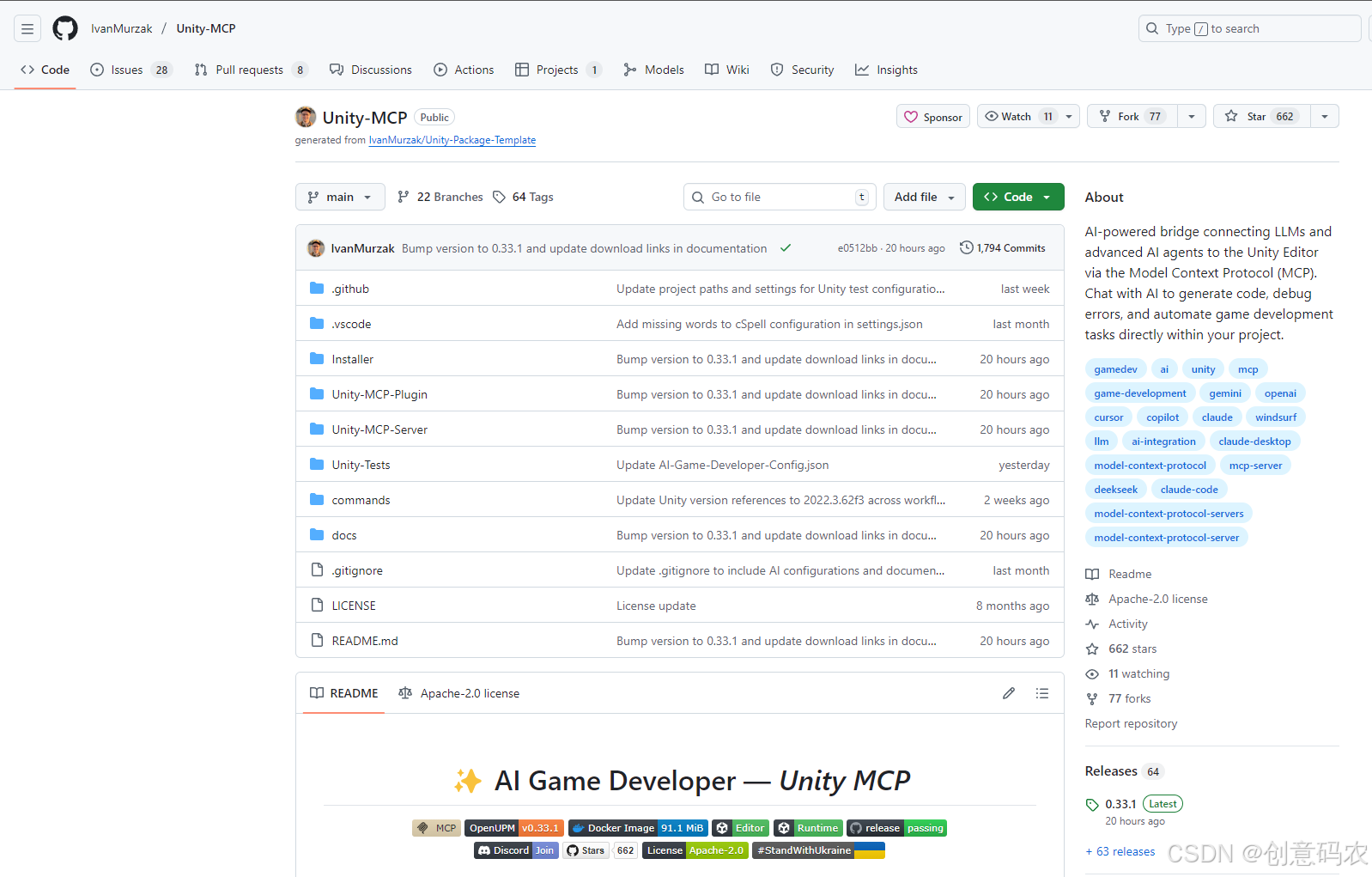Open the Security tab
1372x877 pixels.
click(802, 70)
